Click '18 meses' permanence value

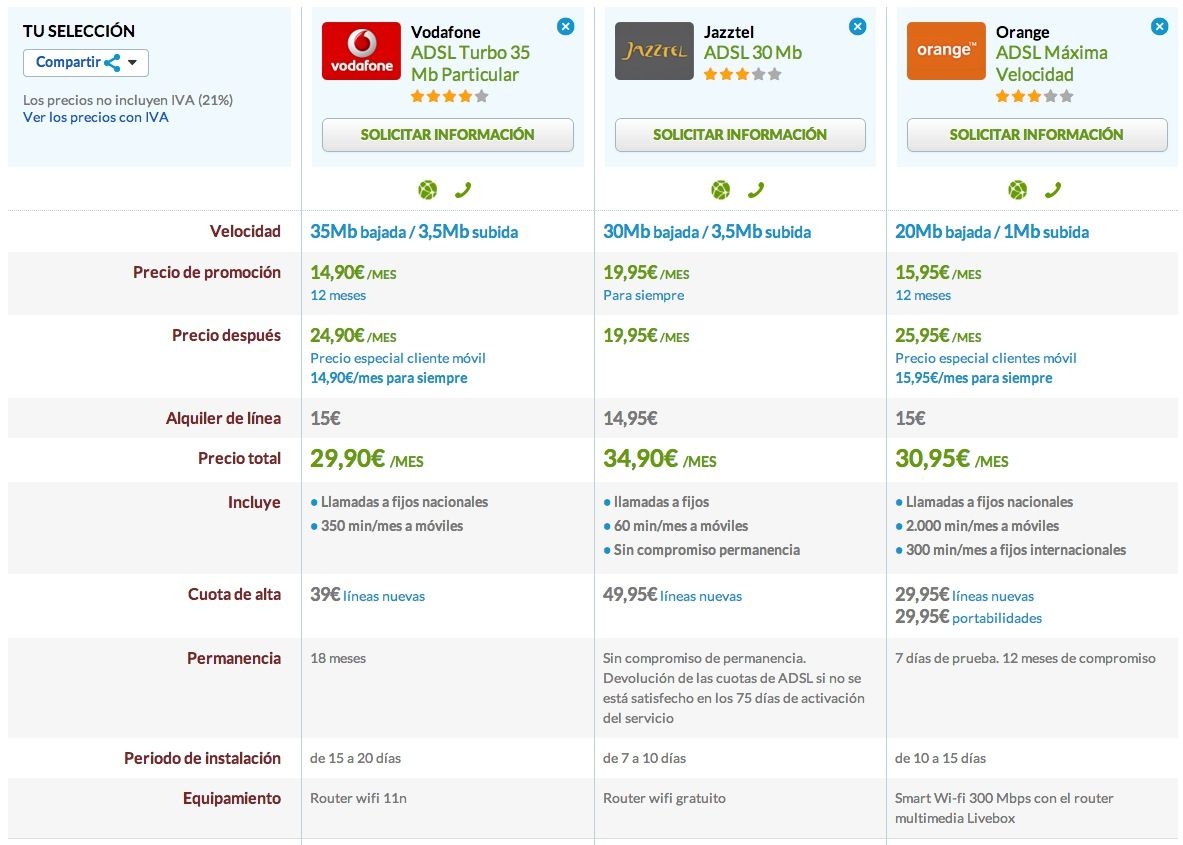click(338, 658)
